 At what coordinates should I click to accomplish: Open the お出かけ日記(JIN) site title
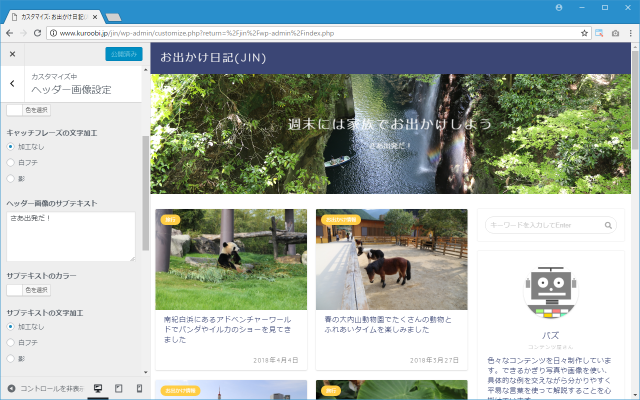[x=213, y=58]
